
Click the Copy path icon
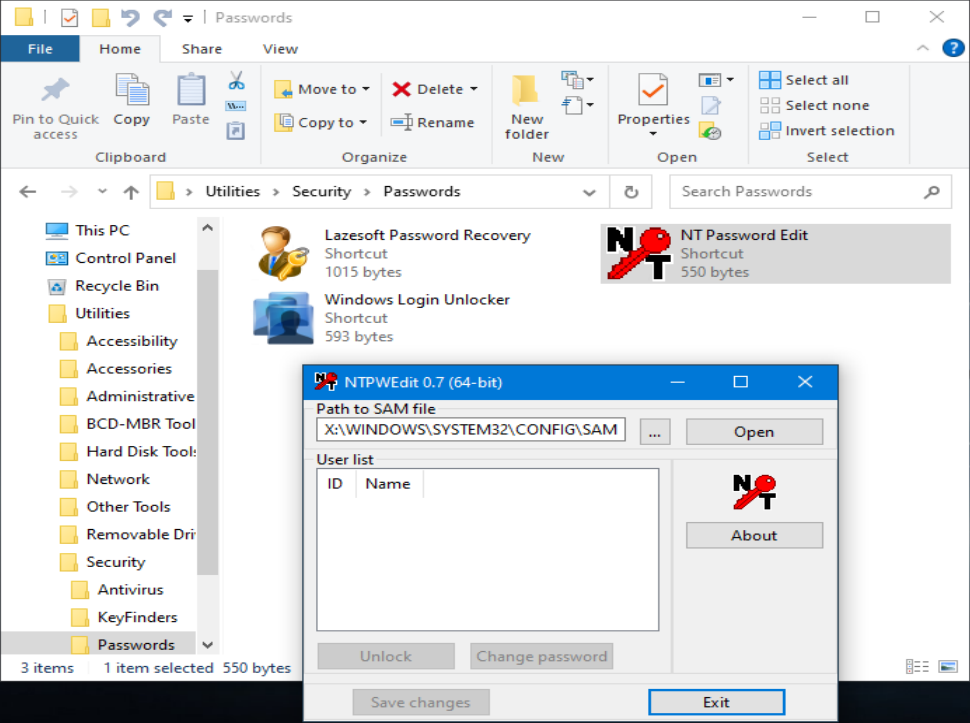(236, 106)
